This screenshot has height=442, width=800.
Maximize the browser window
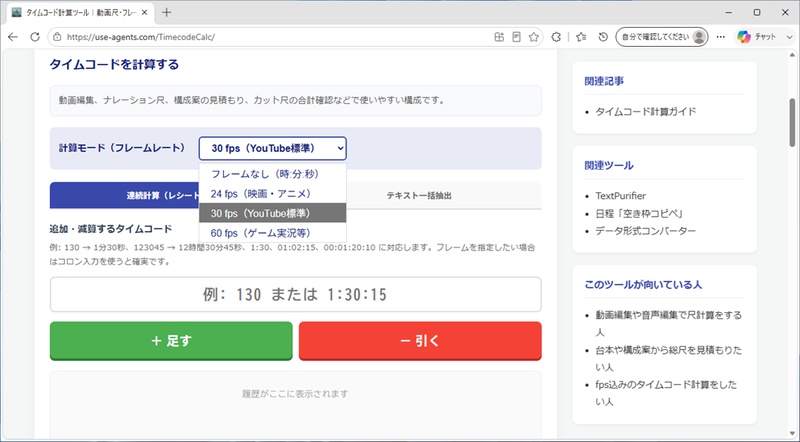point(757,13)
